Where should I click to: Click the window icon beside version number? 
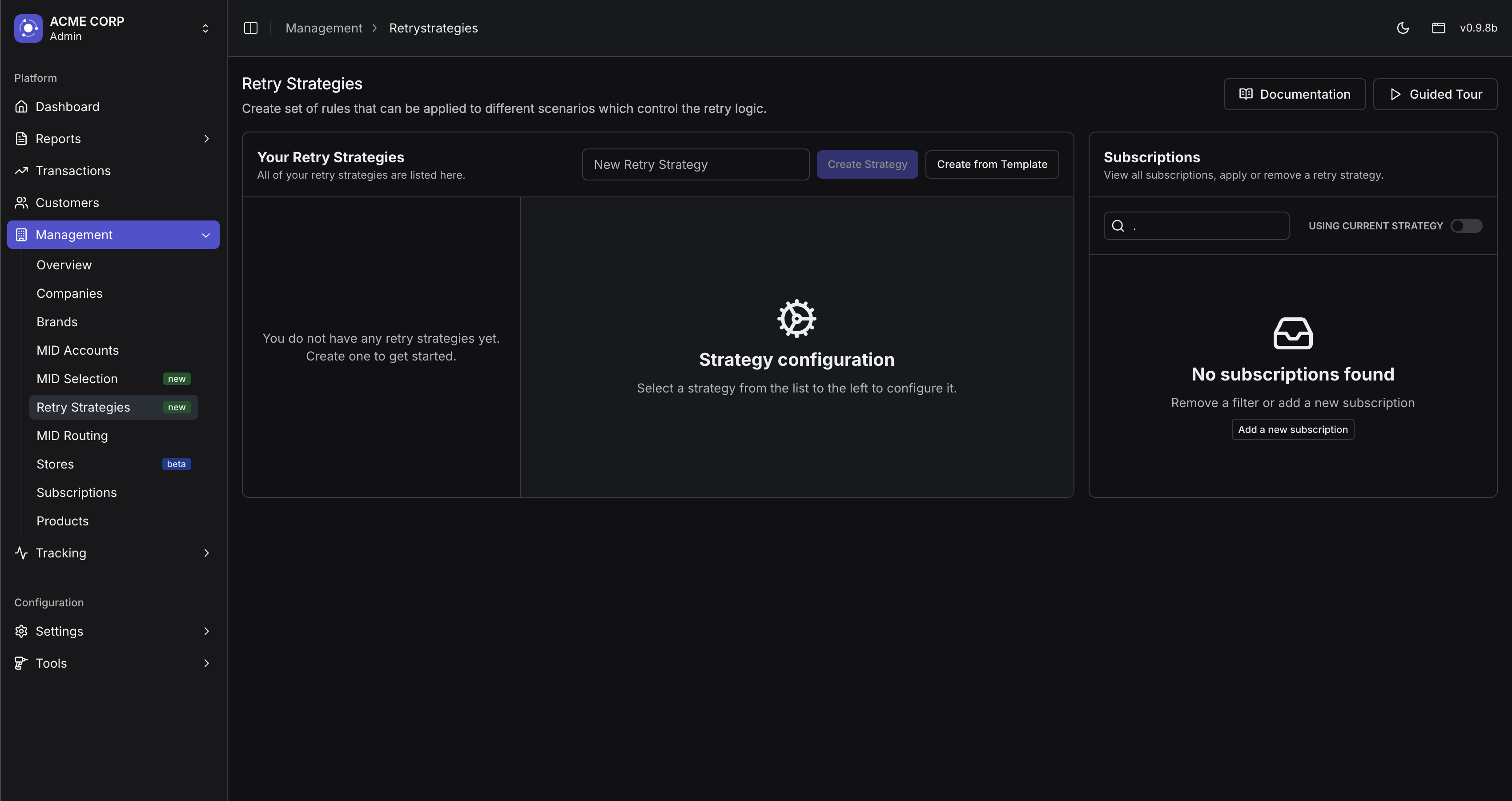1438,28
